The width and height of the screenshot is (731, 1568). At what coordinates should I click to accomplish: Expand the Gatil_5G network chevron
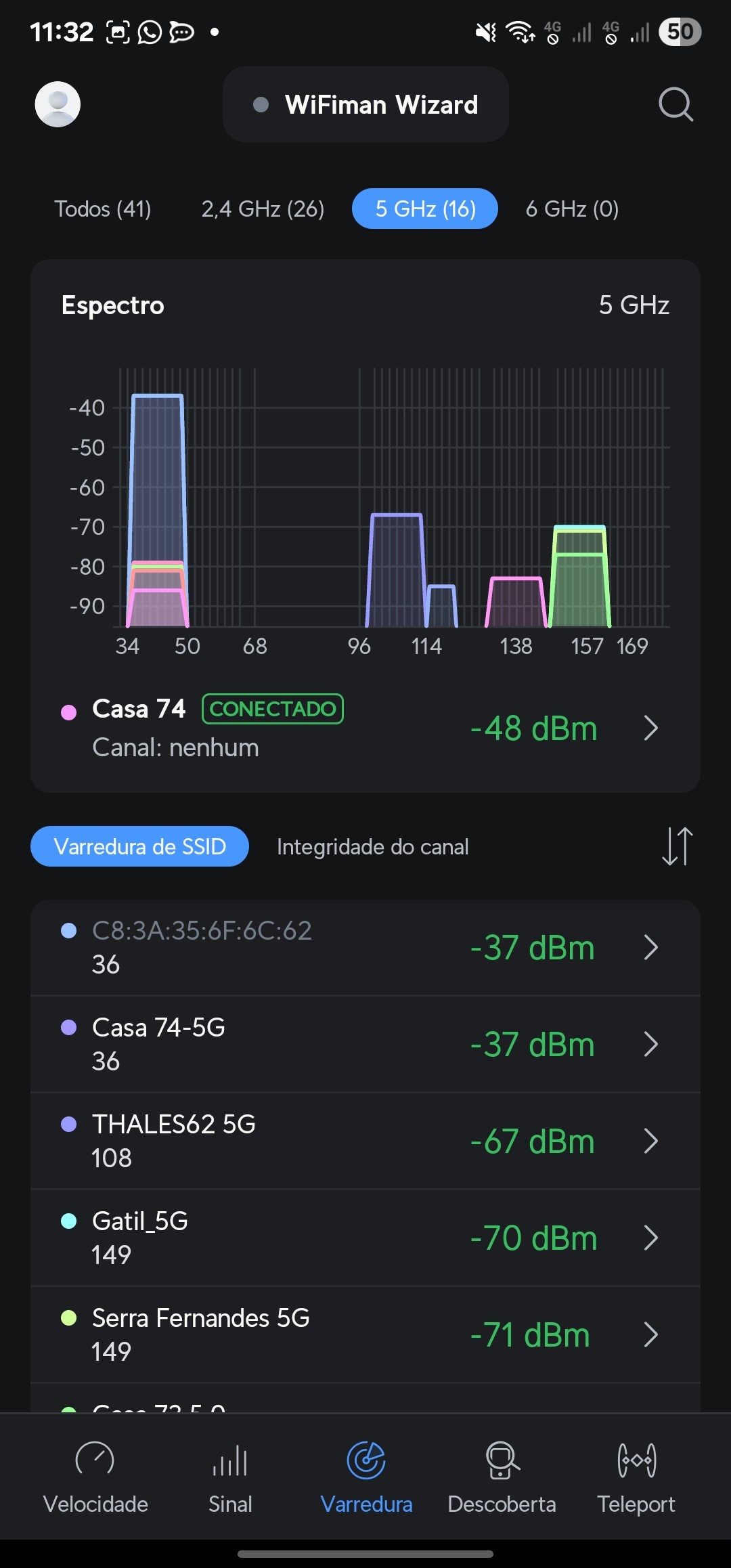(650, 1238)
